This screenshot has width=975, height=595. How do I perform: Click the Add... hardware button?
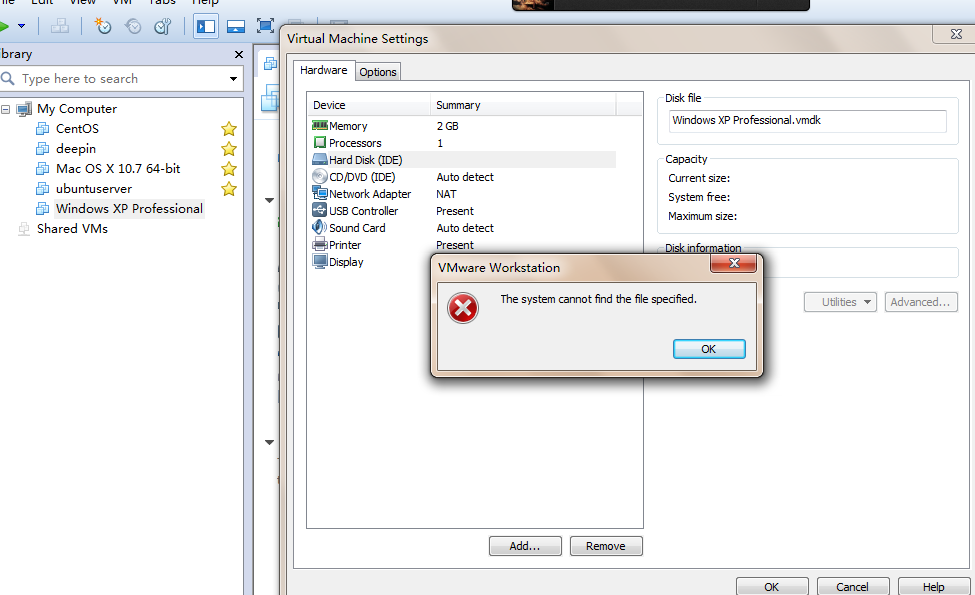click(525, 546)
